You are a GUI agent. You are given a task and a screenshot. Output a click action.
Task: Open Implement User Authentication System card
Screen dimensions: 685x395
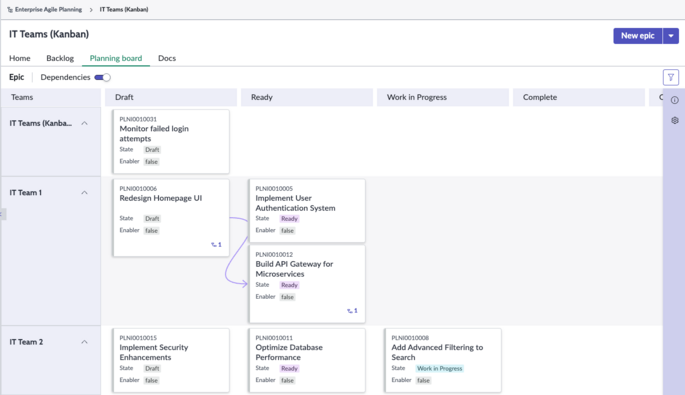(307, 211)
